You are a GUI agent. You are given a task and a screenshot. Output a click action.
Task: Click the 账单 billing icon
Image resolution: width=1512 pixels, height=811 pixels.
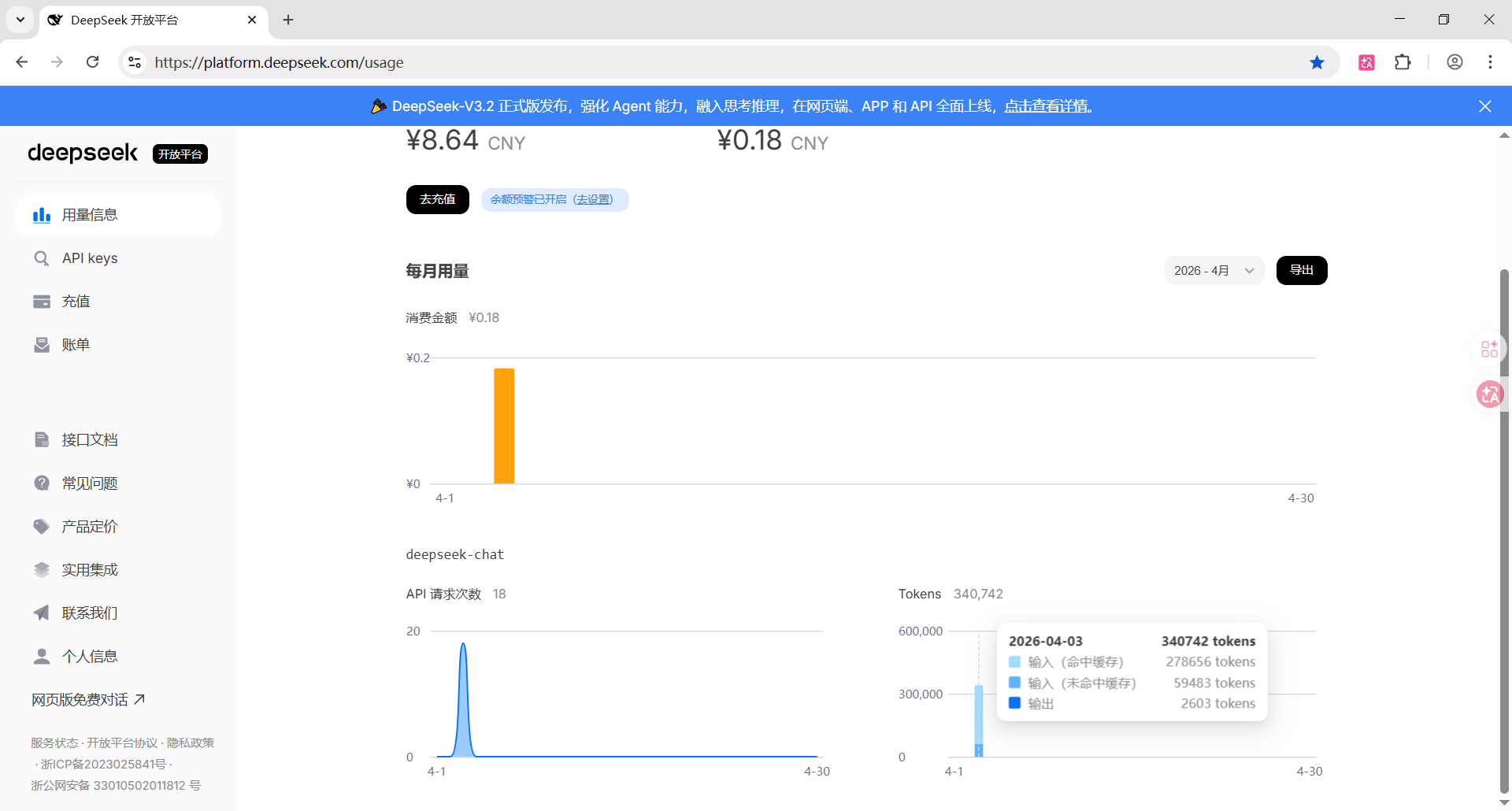(x=42, y=345)
